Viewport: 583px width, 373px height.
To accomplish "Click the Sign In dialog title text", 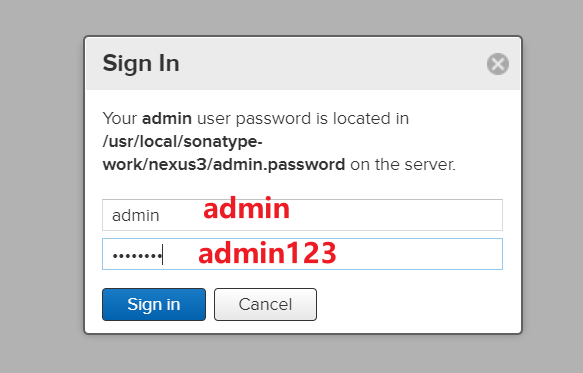I will (141, 63).
